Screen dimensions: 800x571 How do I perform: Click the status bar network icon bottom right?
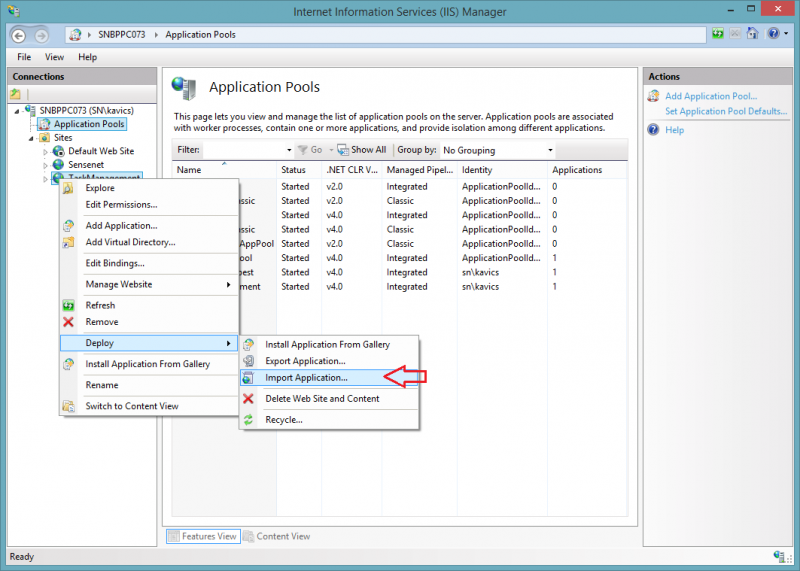(779, 556)
